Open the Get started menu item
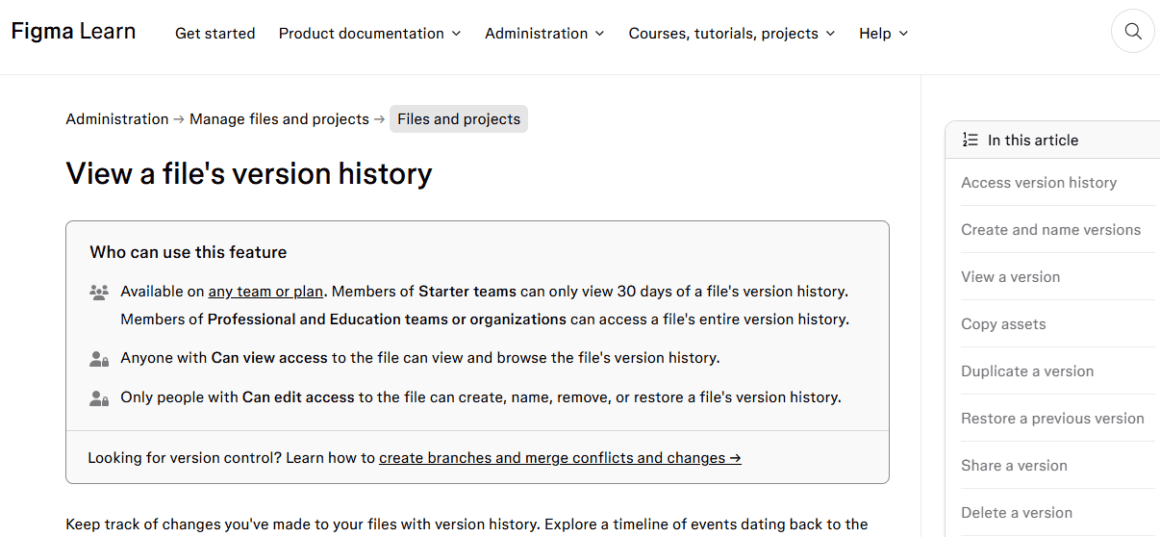The image size is (1160, 537). [x=215, y=33]
